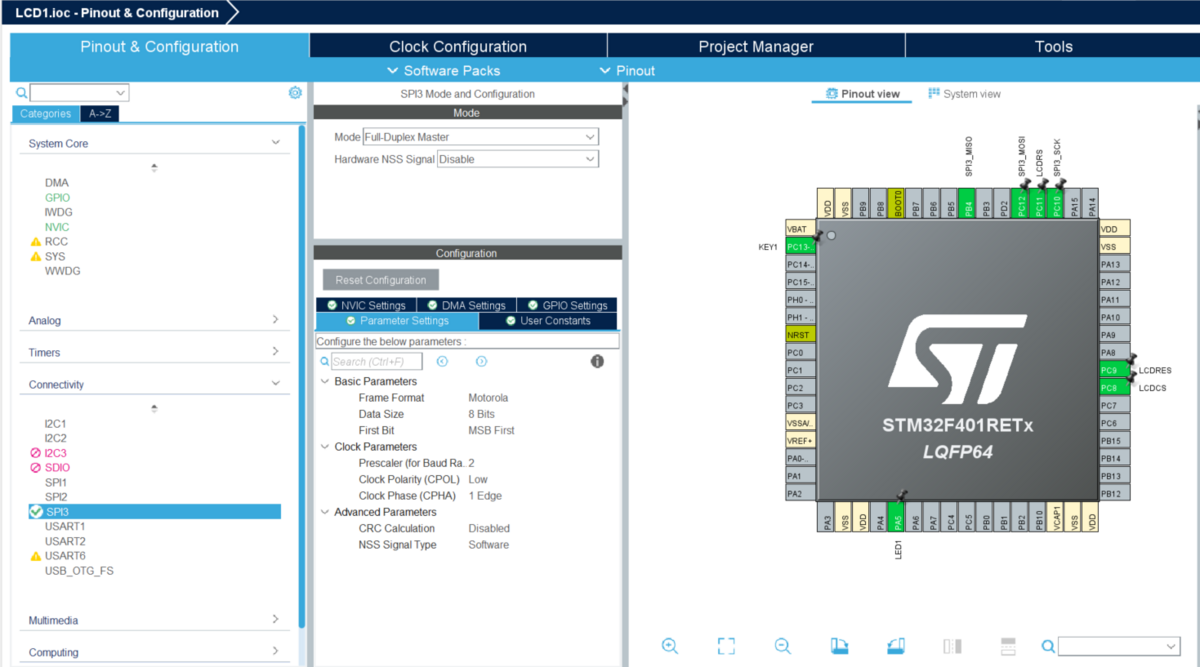Open the User Constants tab
The height and width of the screenshot is (667, 1200).
pos(548,321)
